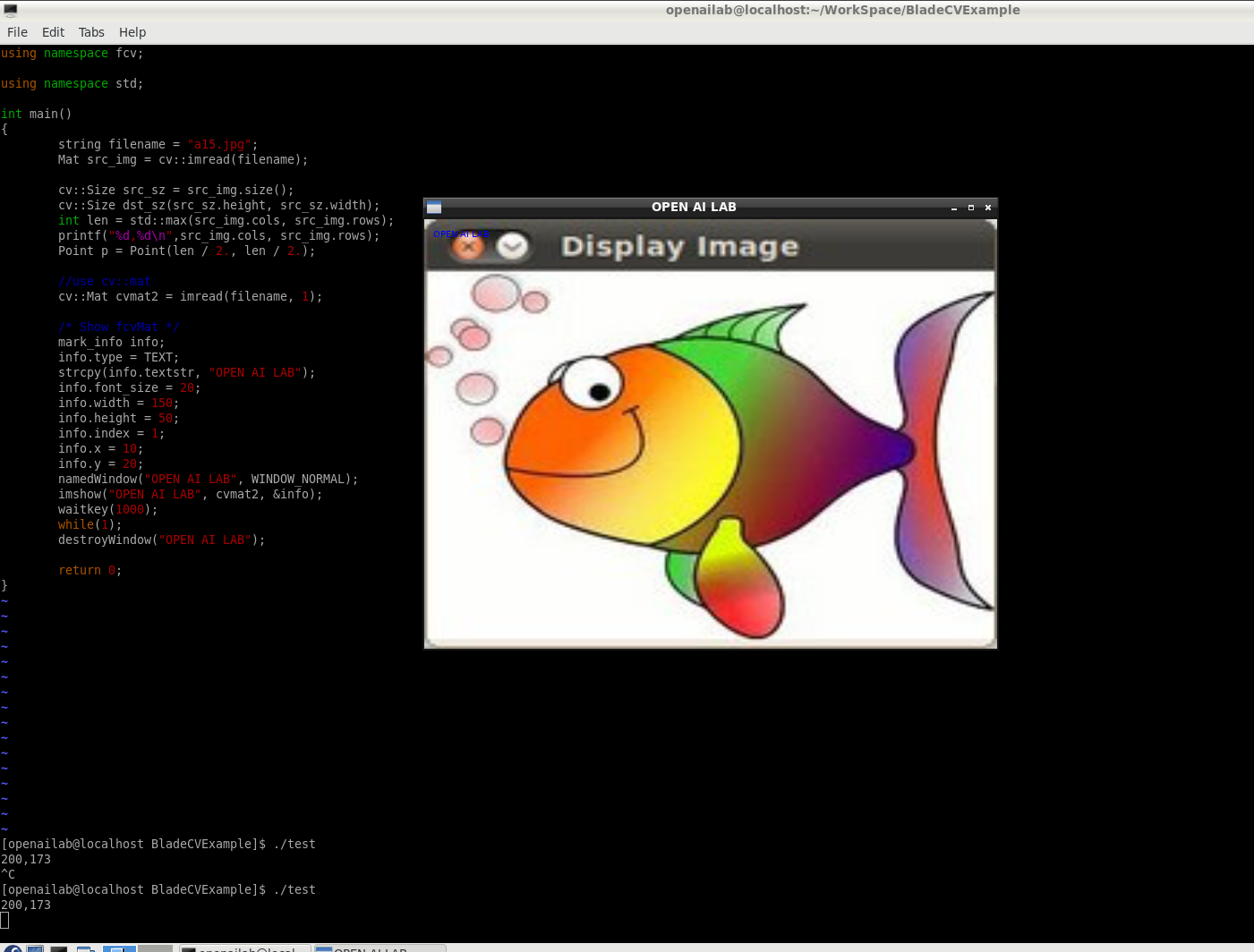Click the terminal title 'openailab@localhost'
Screen dimensions: 1254x952
(843, 10)
